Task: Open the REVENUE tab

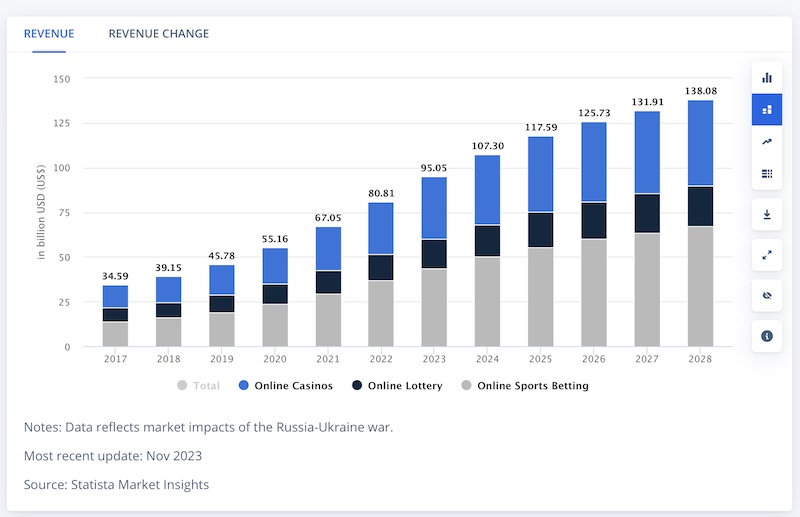Action: click(x=49, y=34)
